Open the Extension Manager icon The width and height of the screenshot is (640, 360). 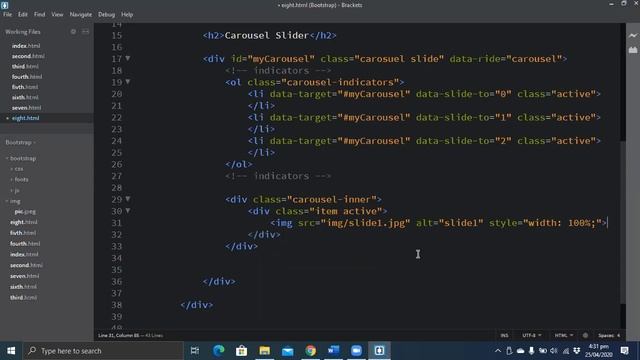click(633, 50)
